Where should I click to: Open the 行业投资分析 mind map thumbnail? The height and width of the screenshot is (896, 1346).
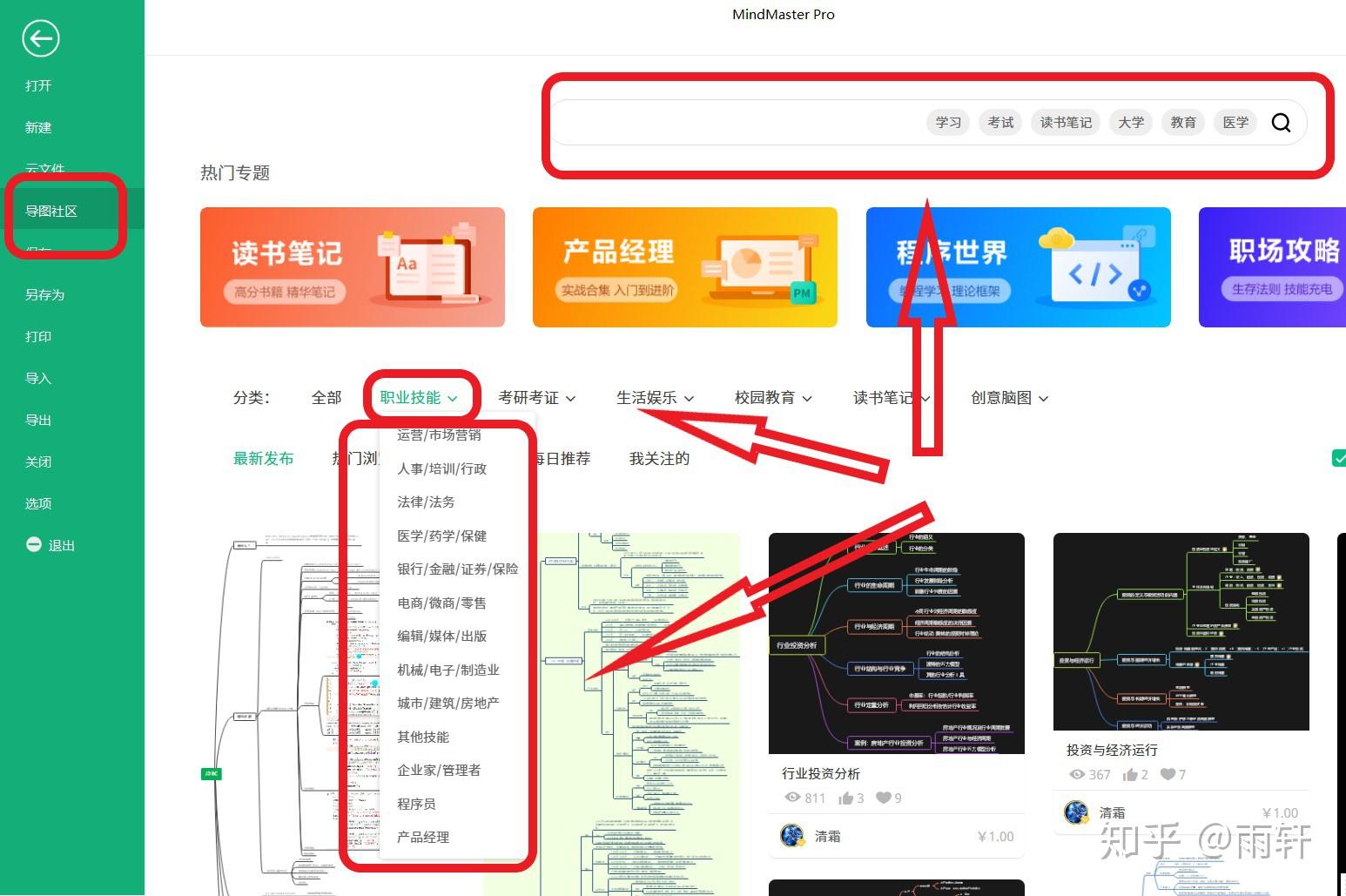(897, 643)
